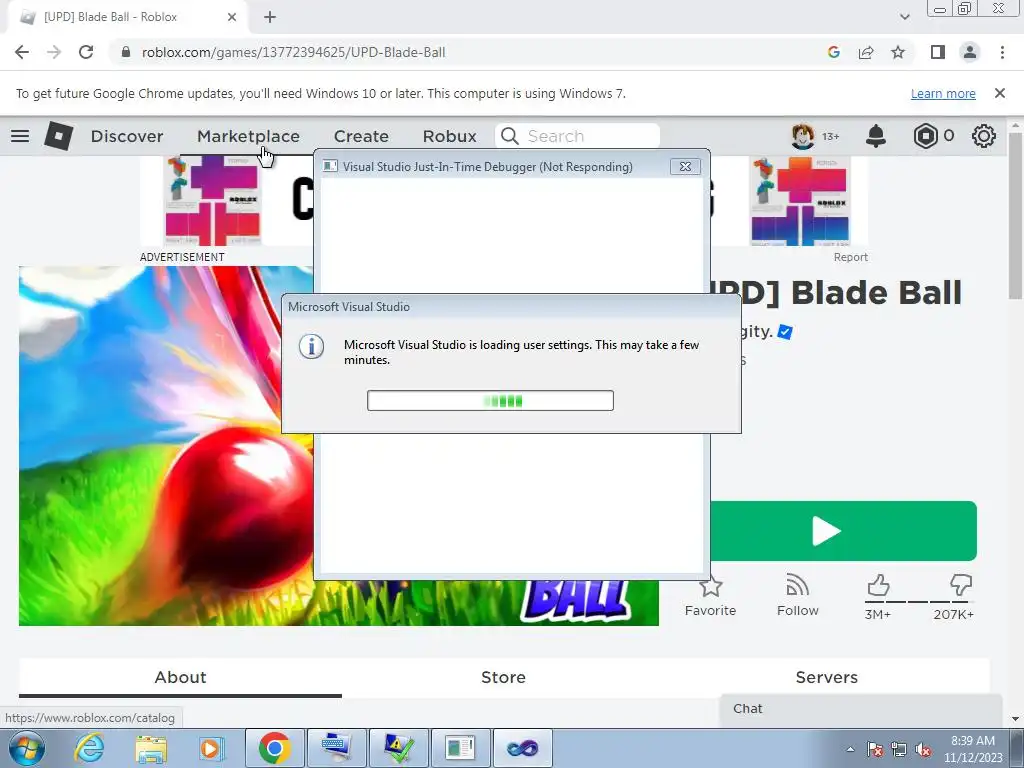The height and width of the screenshot is (768, 1024).
Task: Click the Visual Studio loading progress bar
Action: (x=490, y=400)
